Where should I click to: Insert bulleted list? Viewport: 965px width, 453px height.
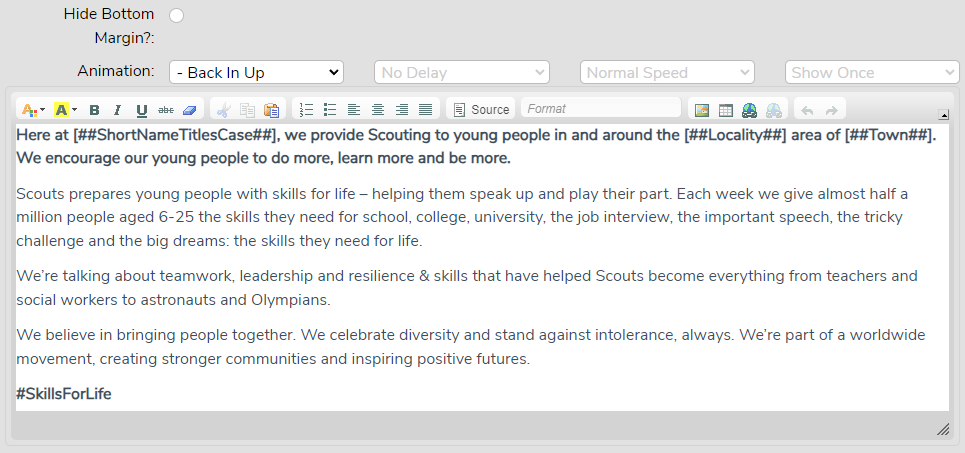[330, 110]
